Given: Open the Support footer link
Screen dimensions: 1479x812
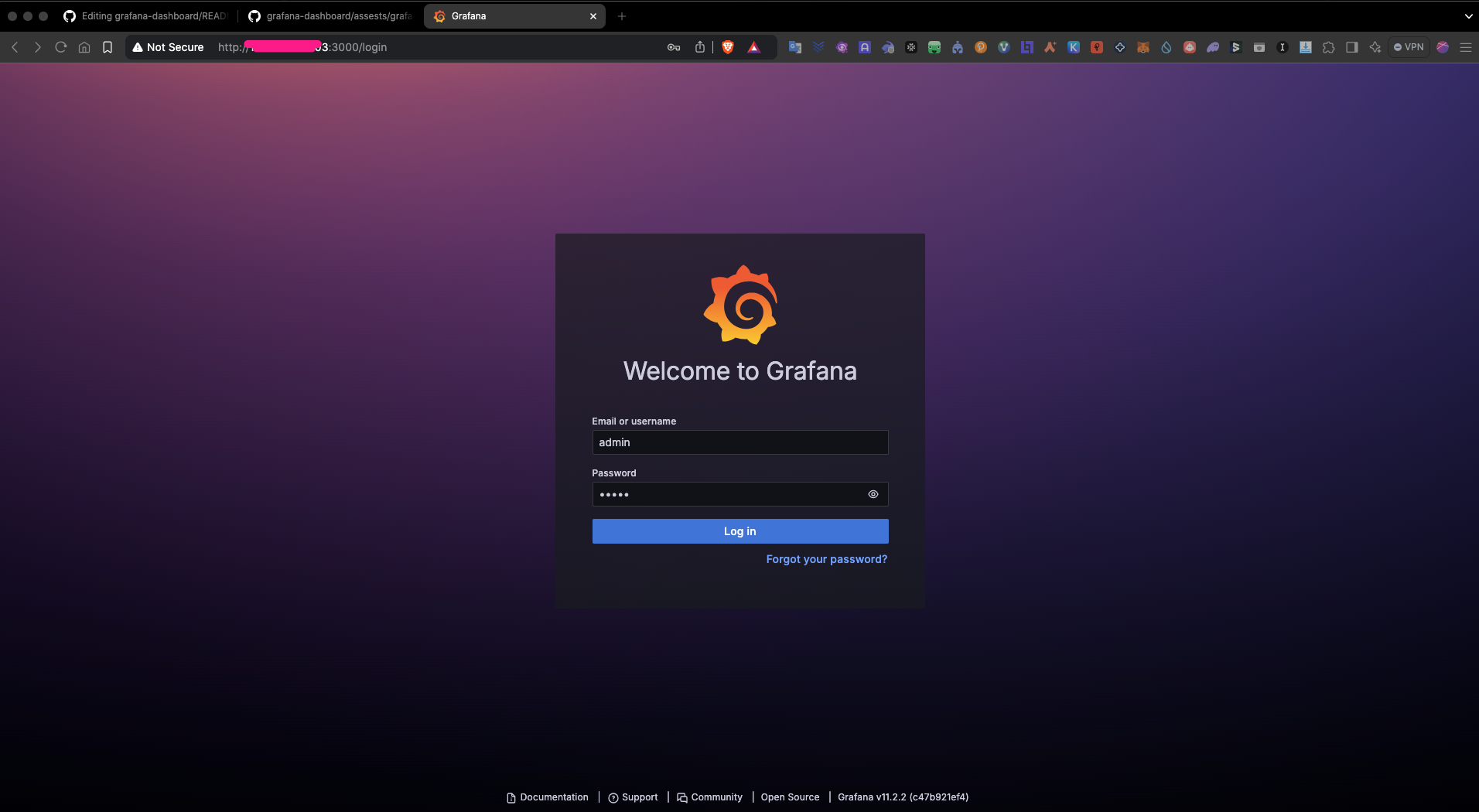Looking at the screenshot, I should pyautogui.click(x=633, y=797).
